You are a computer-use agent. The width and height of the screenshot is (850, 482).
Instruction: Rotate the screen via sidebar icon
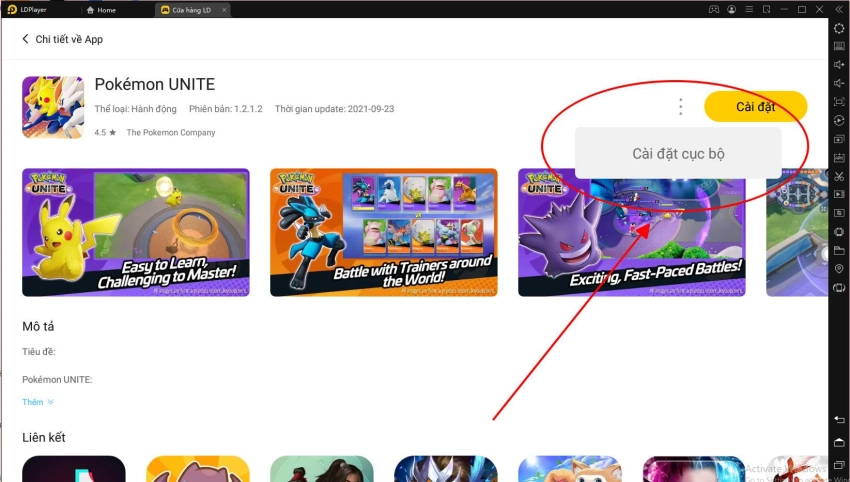(x=839, y=287)
